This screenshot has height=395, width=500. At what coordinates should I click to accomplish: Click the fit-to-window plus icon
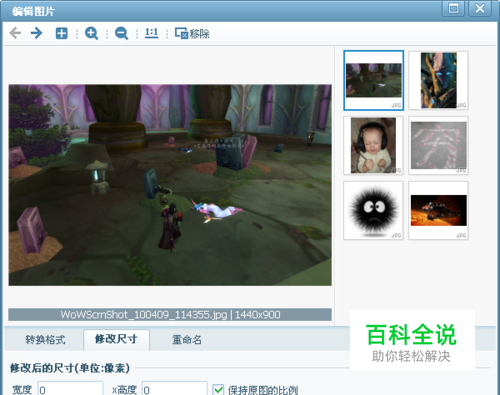[x=62, y=34]
